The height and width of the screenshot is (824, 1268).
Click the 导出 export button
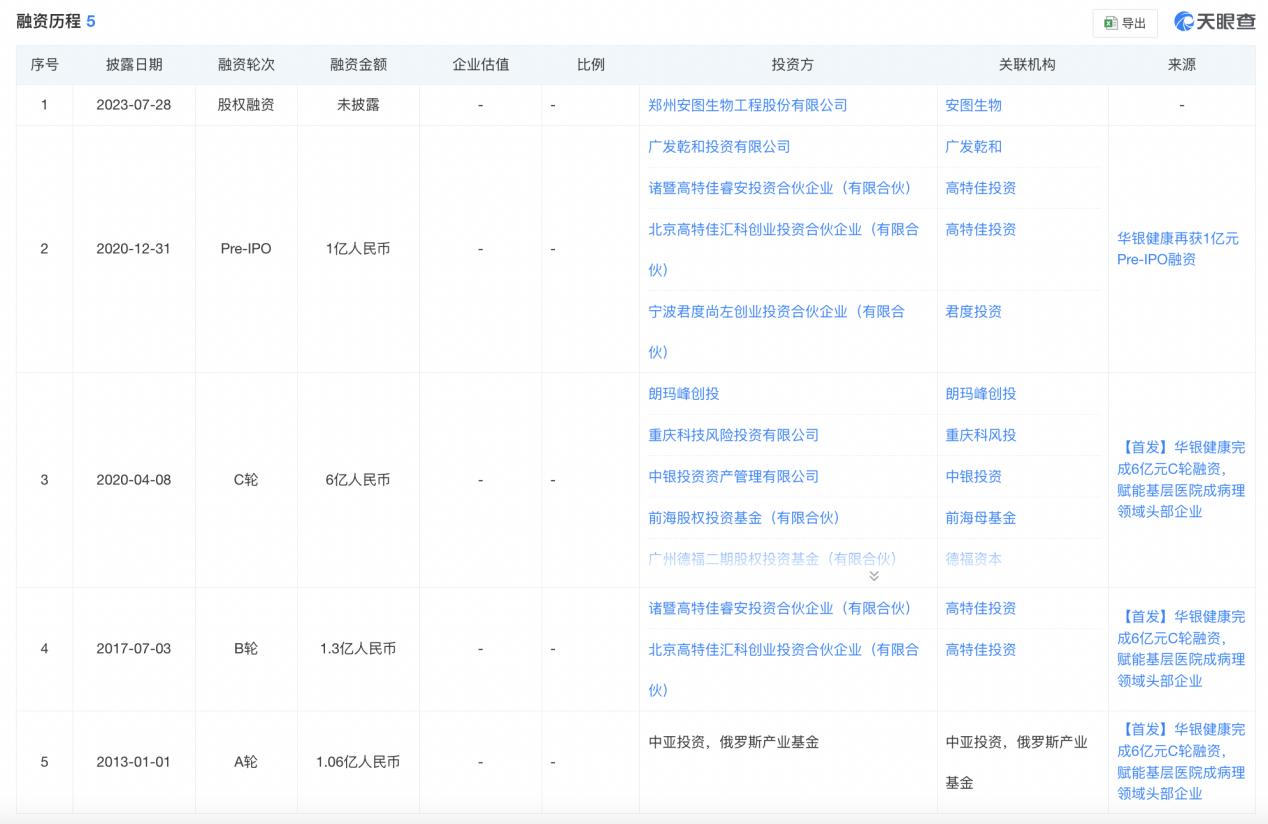1125,23
